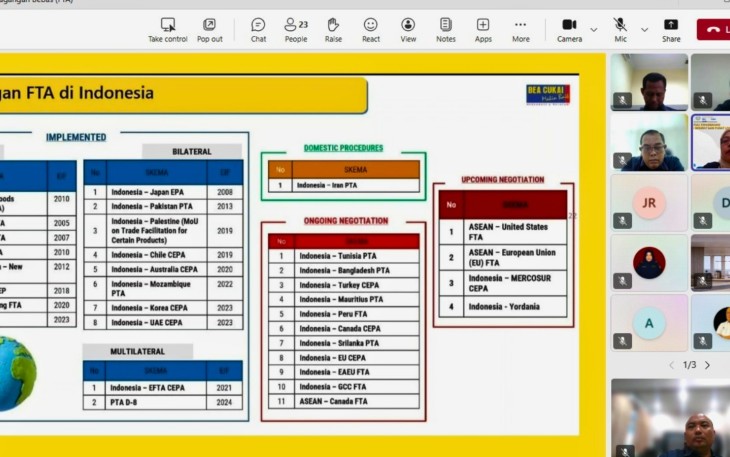
Task: Open the View layout options
Action: point(408,30)
